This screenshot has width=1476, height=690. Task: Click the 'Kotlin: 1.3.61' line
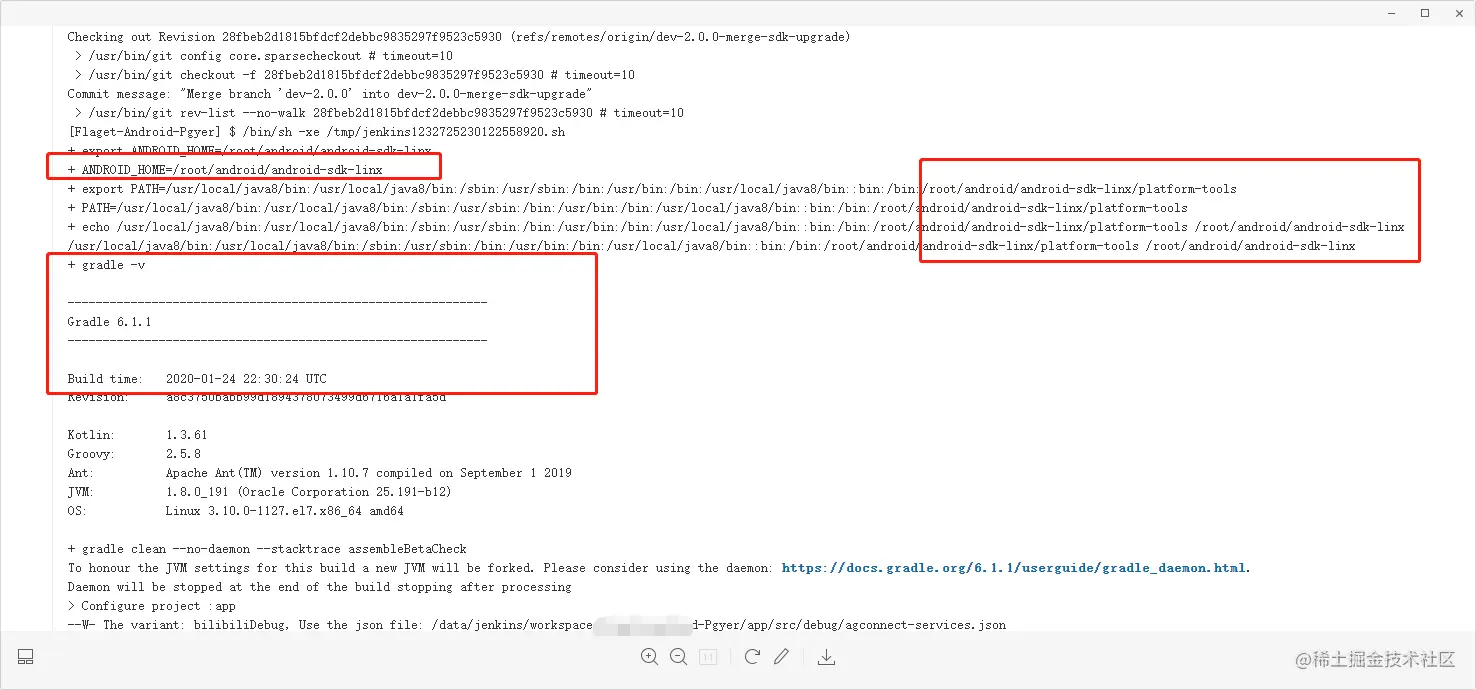135,436
